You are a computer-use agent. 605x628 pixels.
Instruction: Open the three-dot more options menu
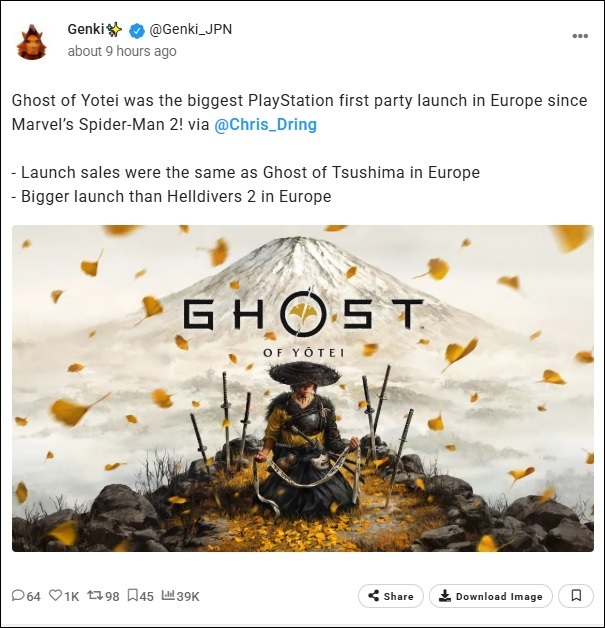(580, 36)
